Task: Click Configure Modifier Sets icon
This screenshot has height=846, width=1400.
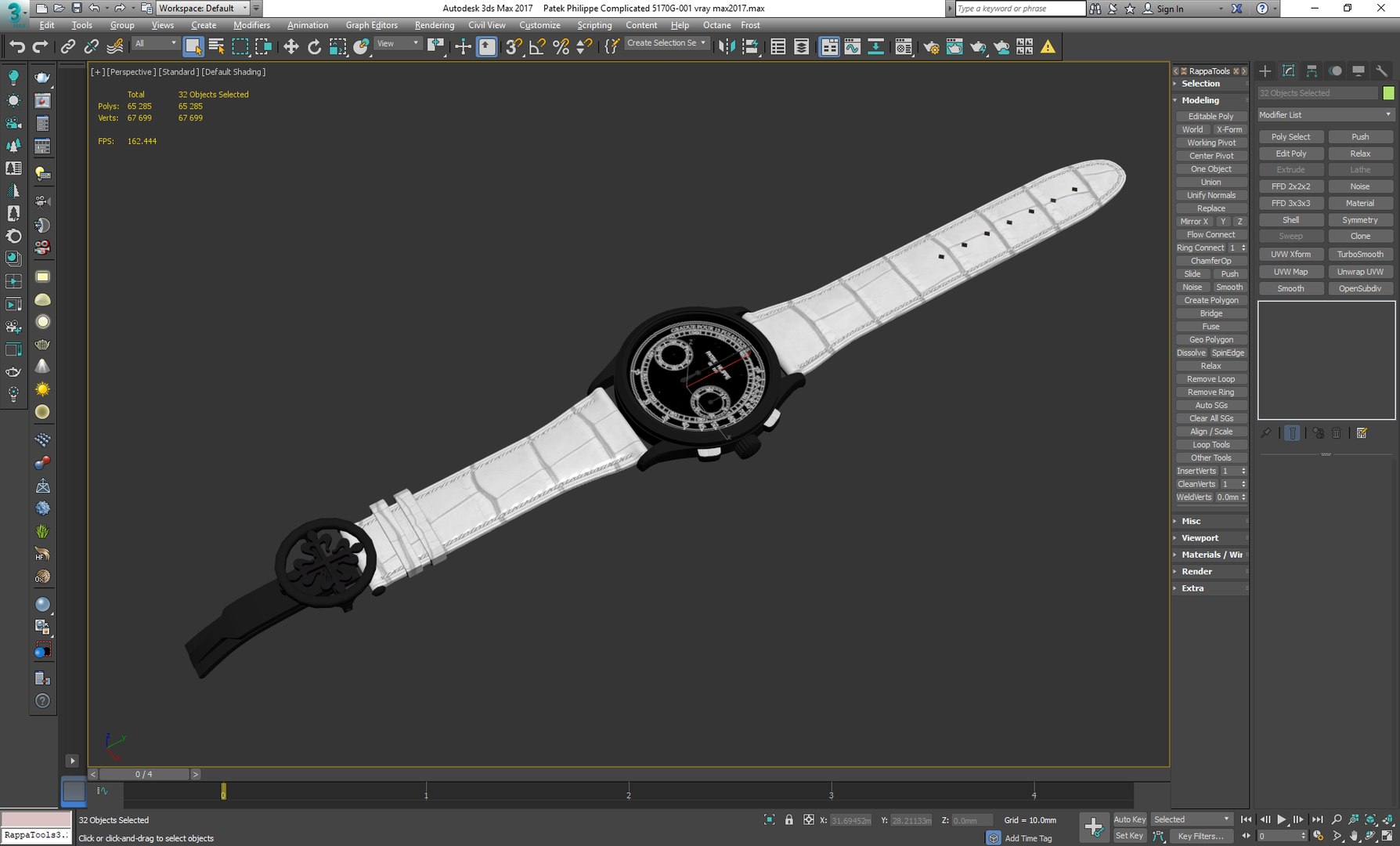Action: (x=1362, y=433)
